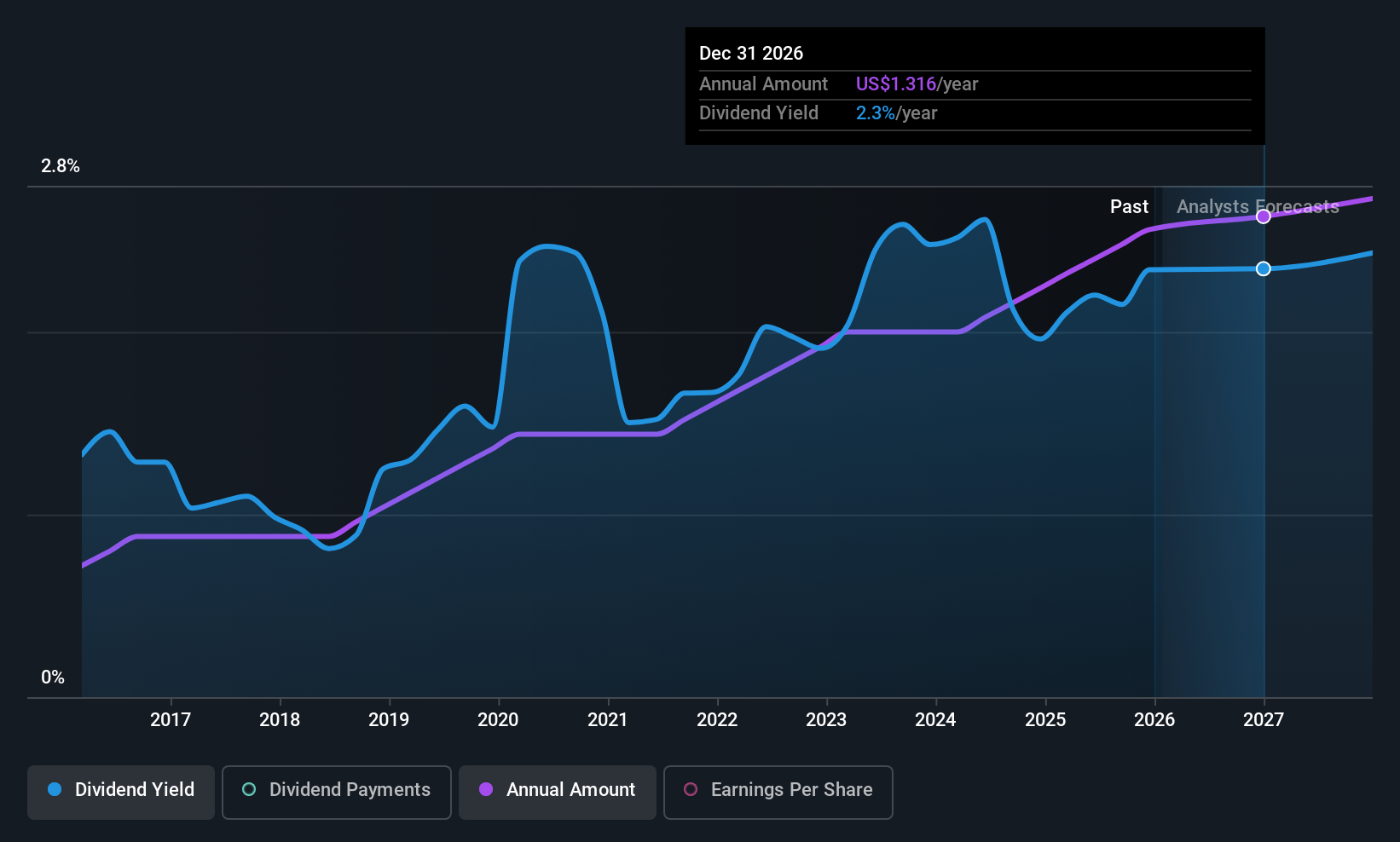Screen dimensions: 1400x842
Task: Click the 2021 x-axis label
Action: [x=608, y=719]
